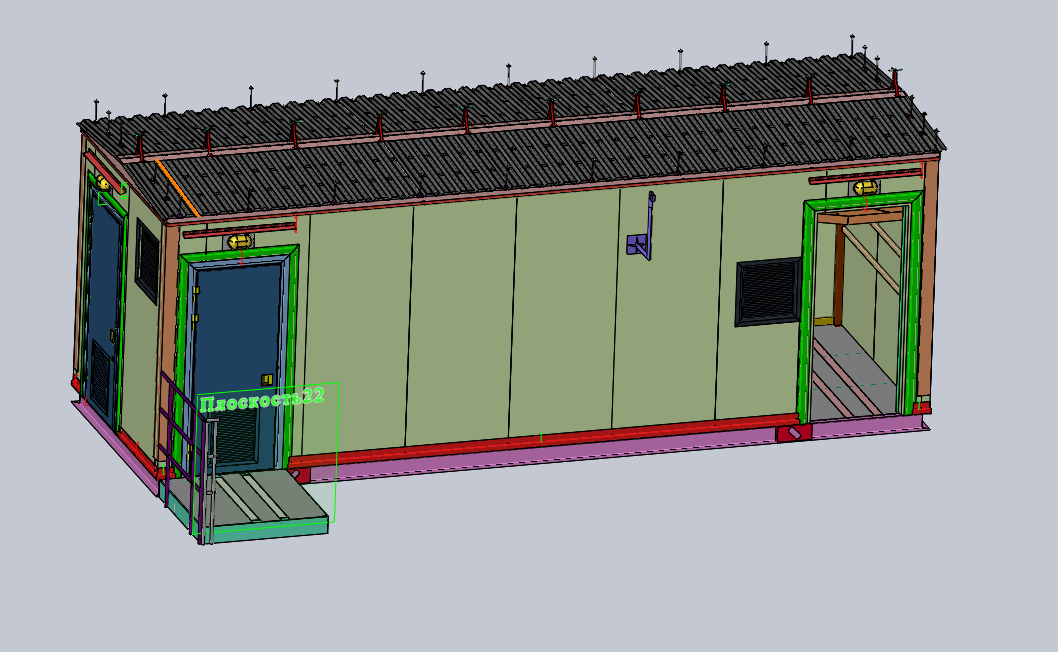Select the yellow lamp above the open doorway
The width and height of the screenshot is (1058, 652).
866,187
